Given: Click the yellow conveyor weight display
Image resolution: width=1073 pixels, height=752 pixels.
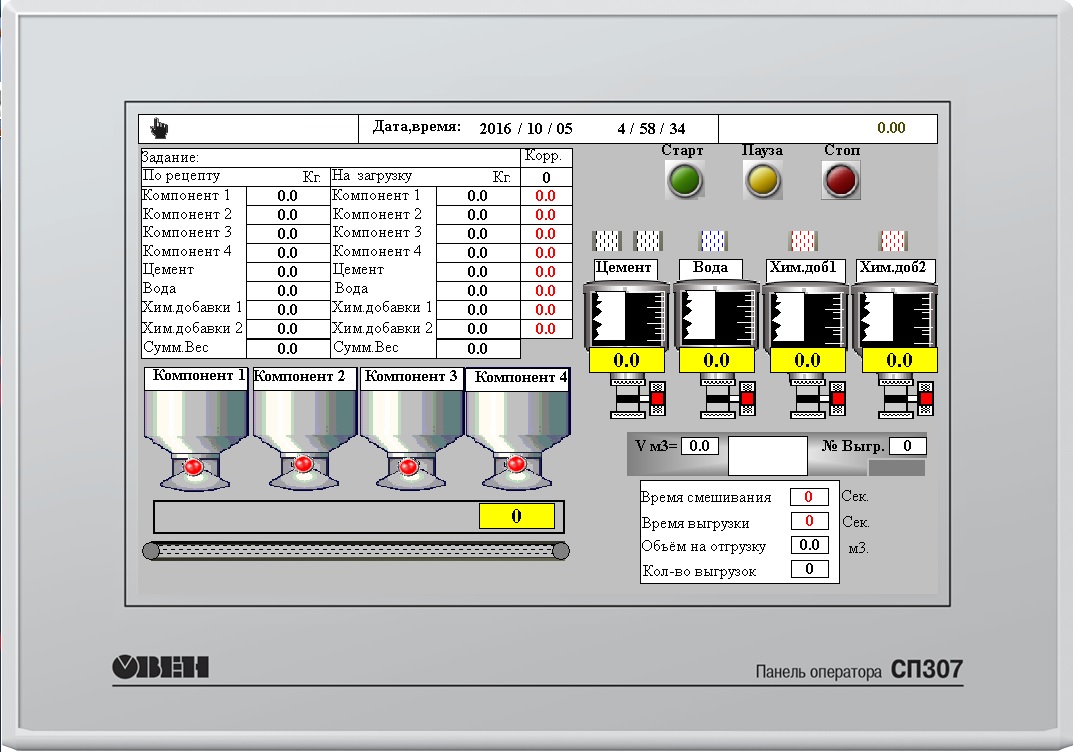Looking at the screenshot, I should (516, 516).
